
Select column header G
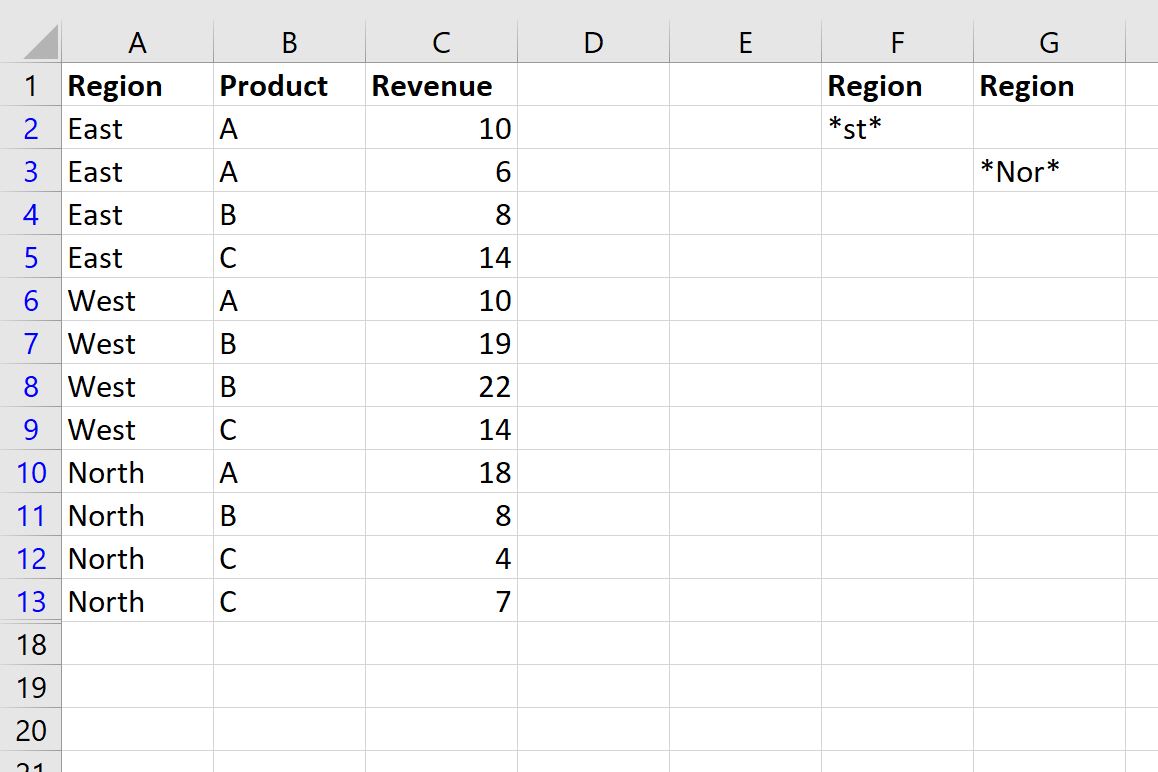(1049, 42)
